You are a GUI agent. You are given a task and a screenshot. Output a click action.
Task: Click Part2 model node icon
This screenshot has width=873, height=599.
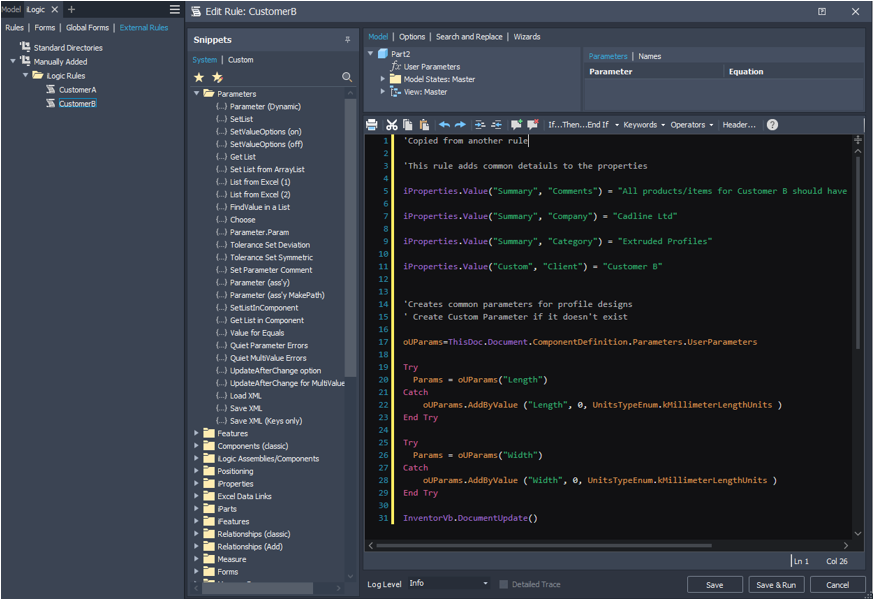383,53
